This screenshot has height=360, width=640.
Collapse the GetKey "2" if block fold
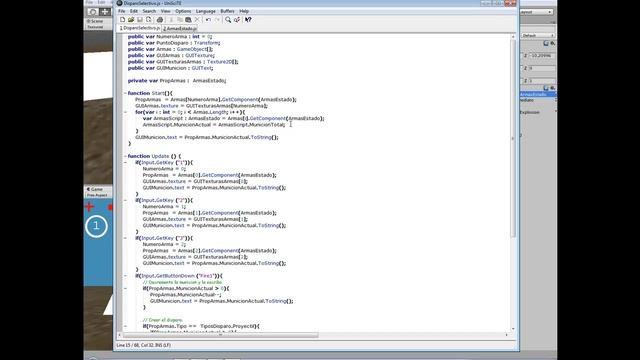(125, 200)
